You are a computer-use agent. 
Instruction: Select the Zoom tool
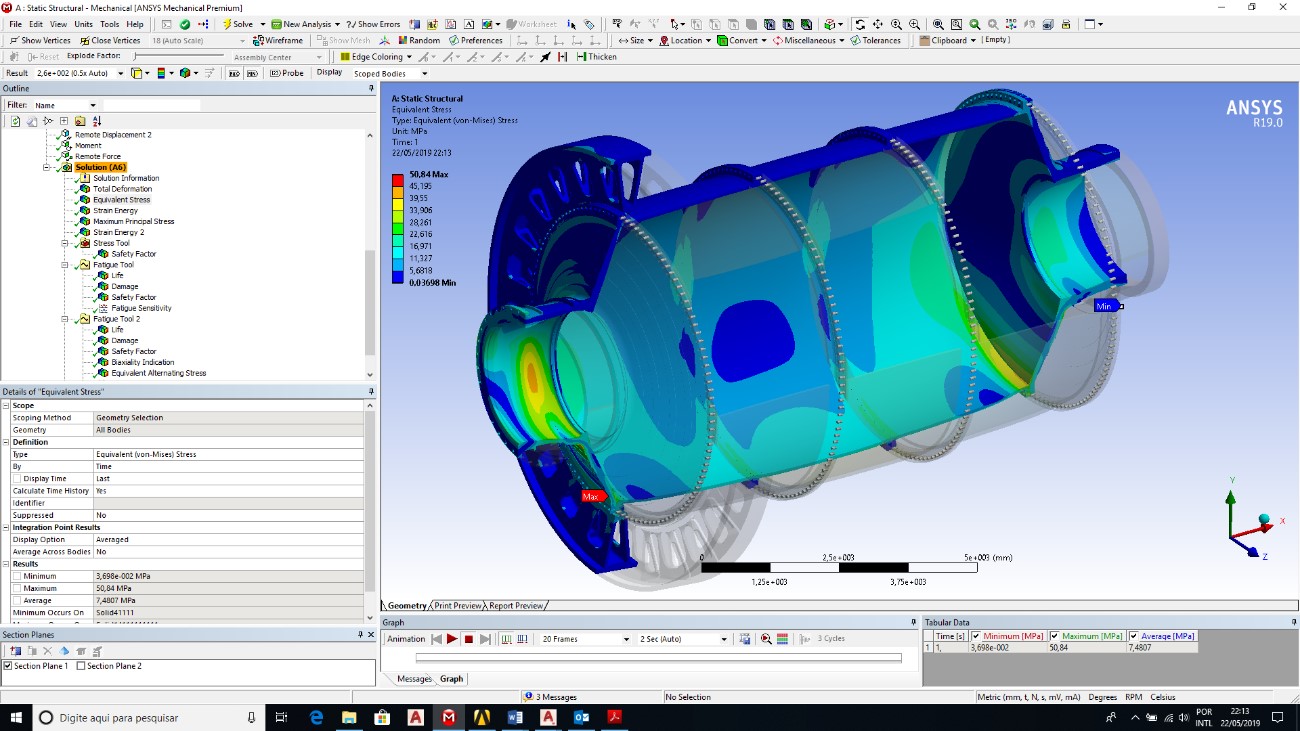tap(896, 24)
